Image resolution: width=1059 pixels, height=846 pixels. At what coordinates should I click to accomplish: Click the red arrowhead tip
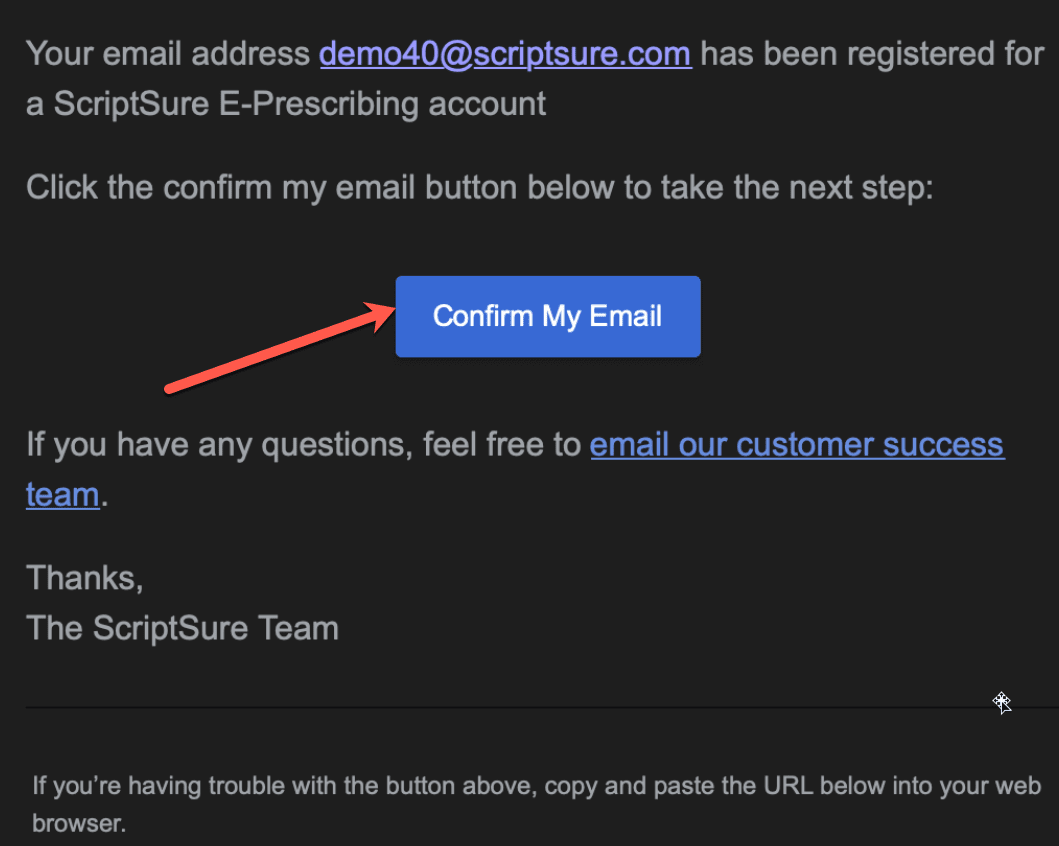[393, 307]
